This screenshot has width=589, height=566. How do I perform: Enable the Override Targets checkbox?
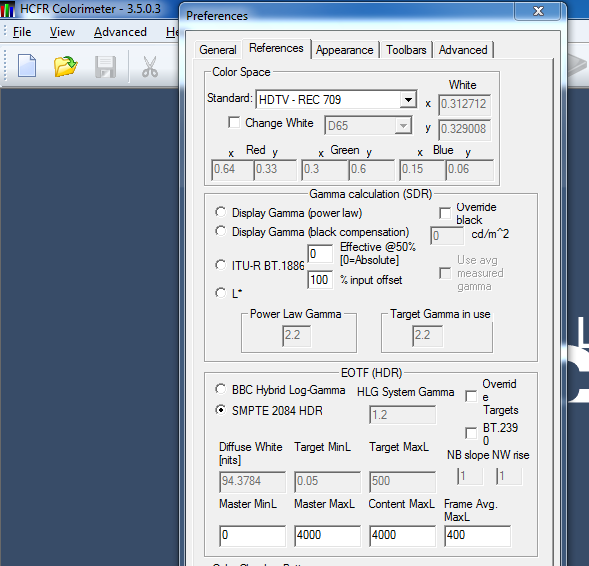(x=471, y=396)
